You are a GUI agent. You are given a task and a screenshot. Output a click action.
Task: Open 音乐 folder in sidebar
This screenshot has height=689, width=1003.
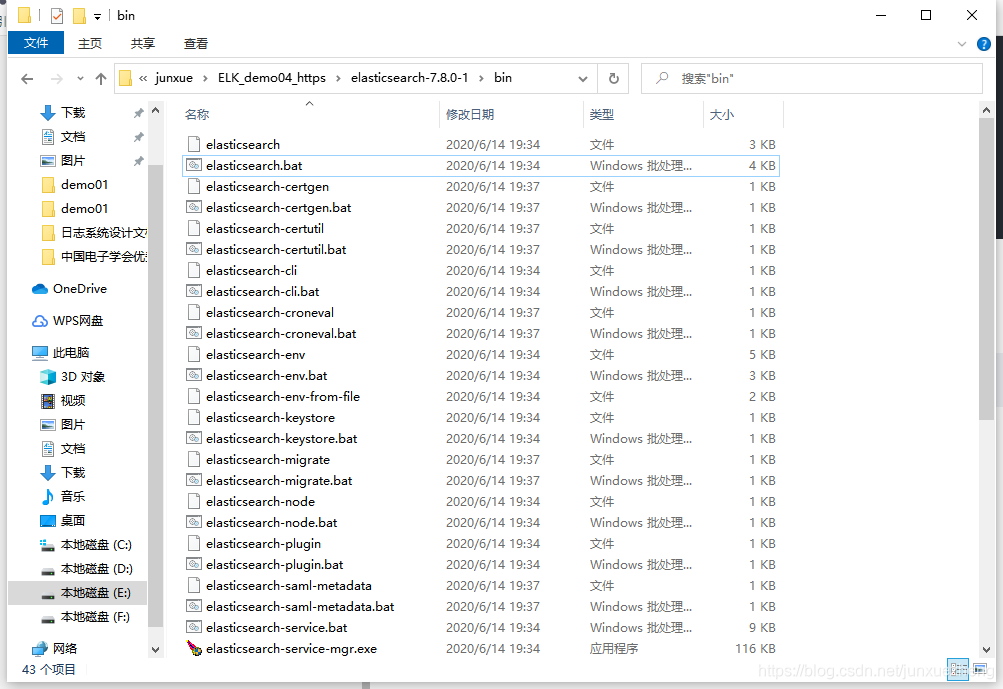coord(73,496)
